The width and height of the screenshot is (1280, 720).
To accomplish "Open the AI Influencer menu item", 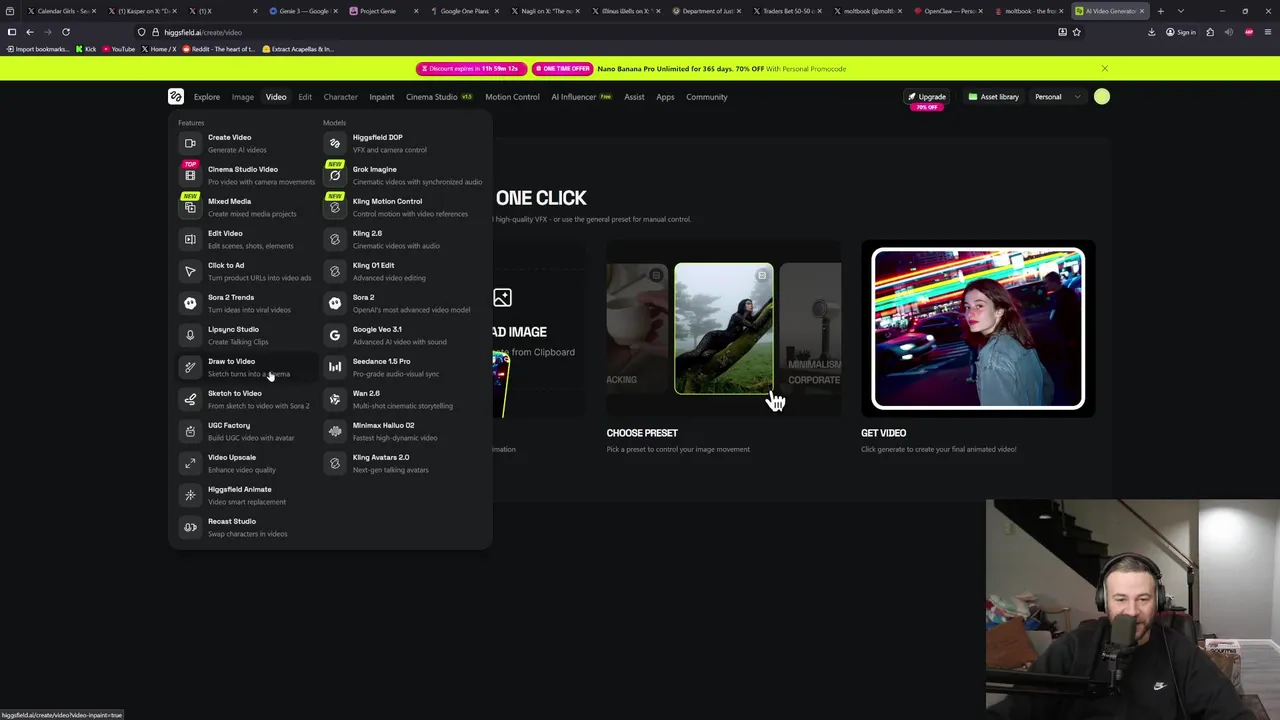I will [581, 97].
